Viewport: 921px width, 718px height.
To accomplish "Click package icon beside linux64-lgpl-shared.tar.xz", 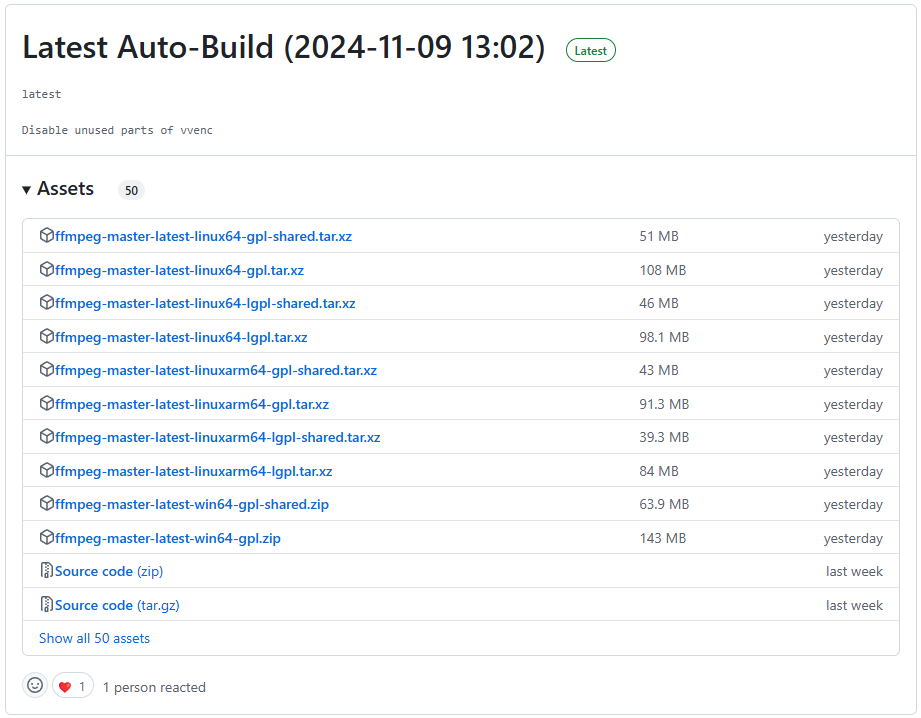I will 46,302.
